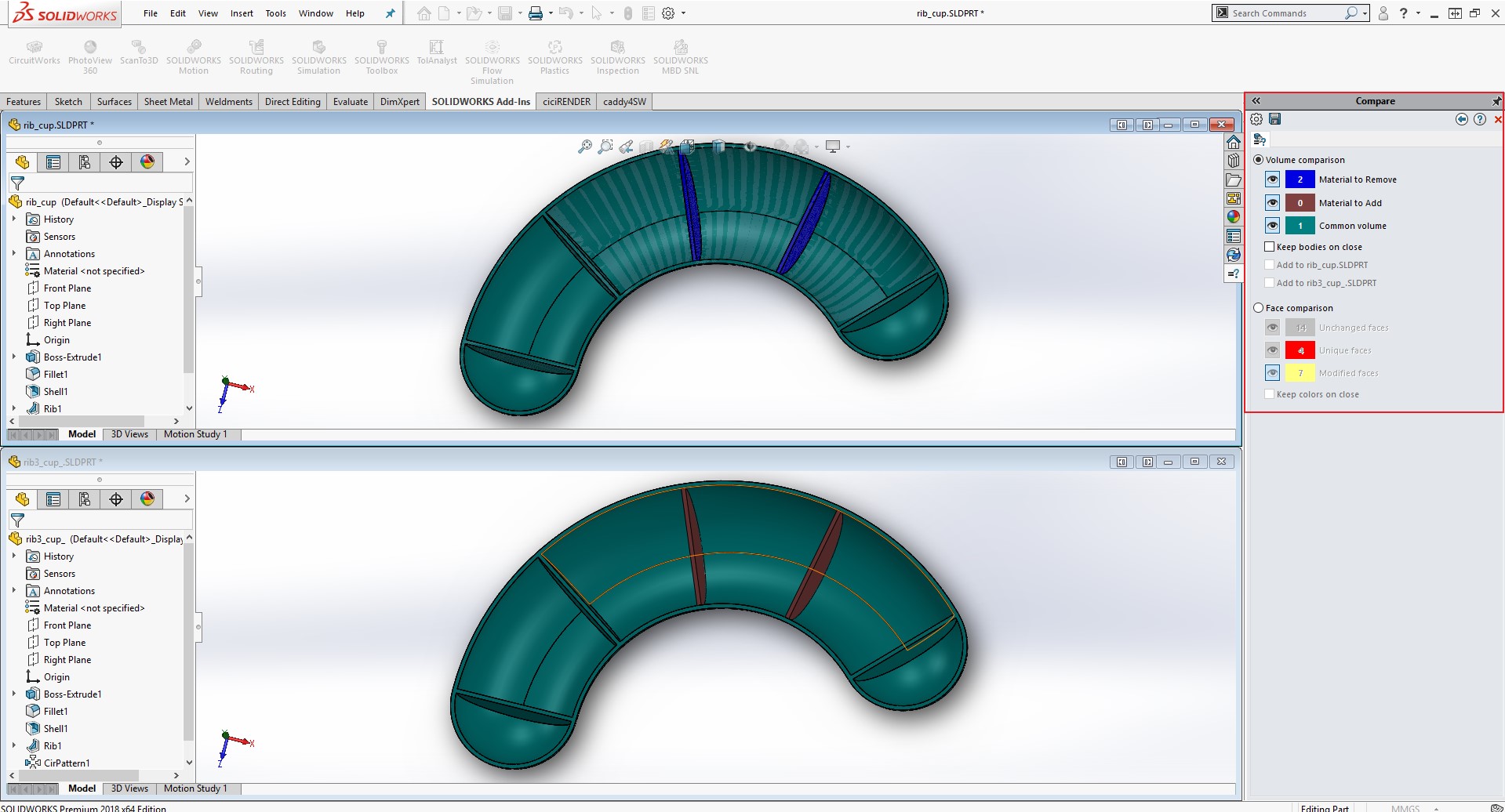Select PropertyManager tab in rib_cup window
Screen dimensions: 1505x812
(x=53, y=162)
